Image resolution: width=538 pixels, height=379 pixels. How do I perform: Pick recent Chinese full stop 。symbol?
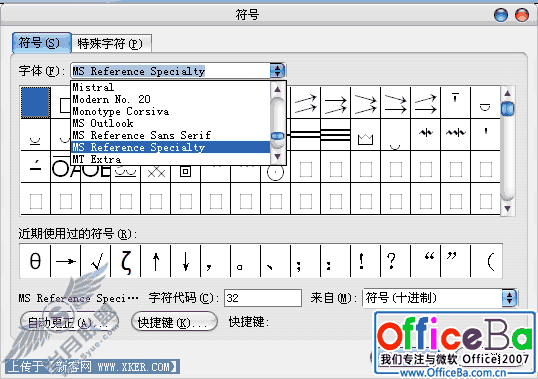[x=246, y=261]
